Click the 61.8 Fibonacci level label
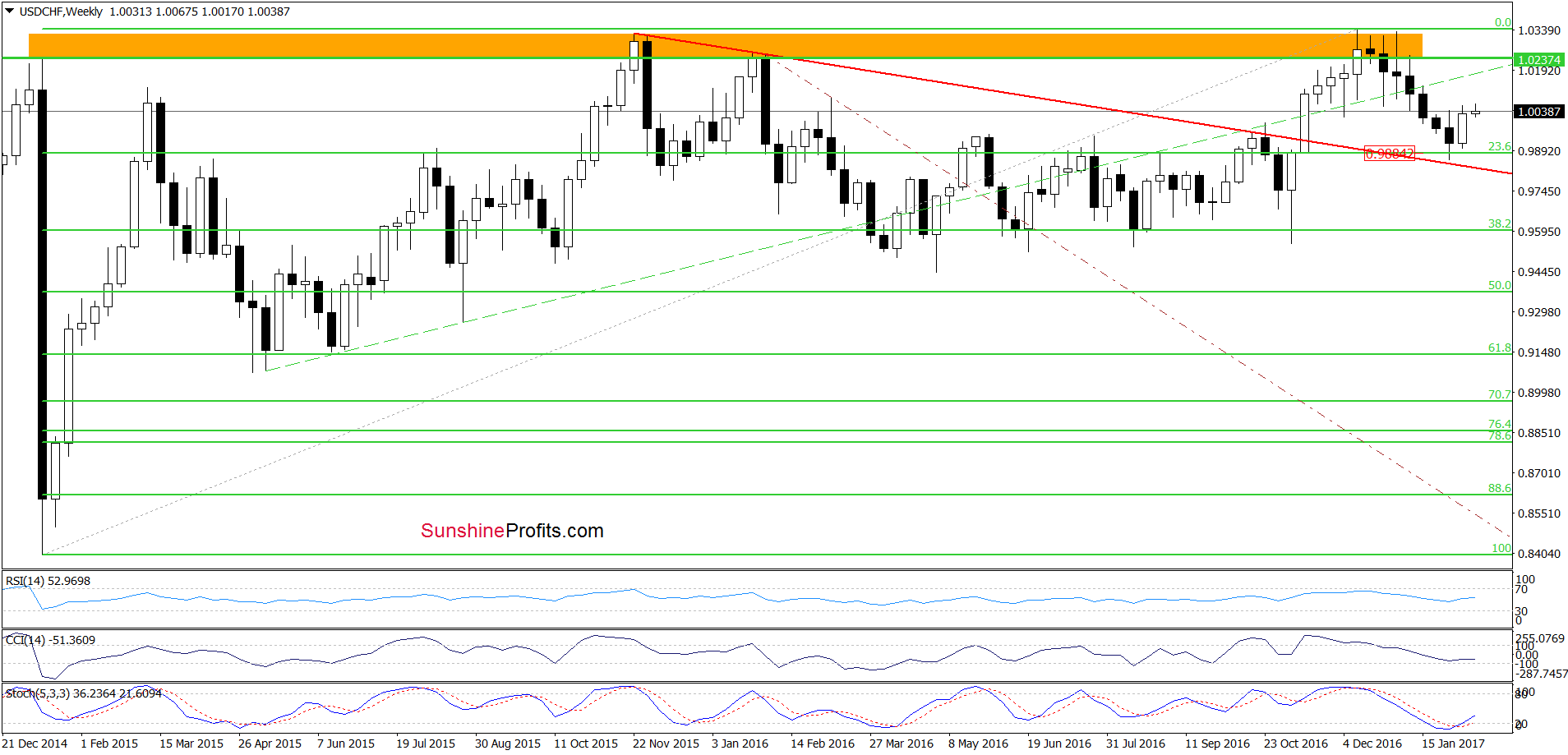 tap(1500, 348)
